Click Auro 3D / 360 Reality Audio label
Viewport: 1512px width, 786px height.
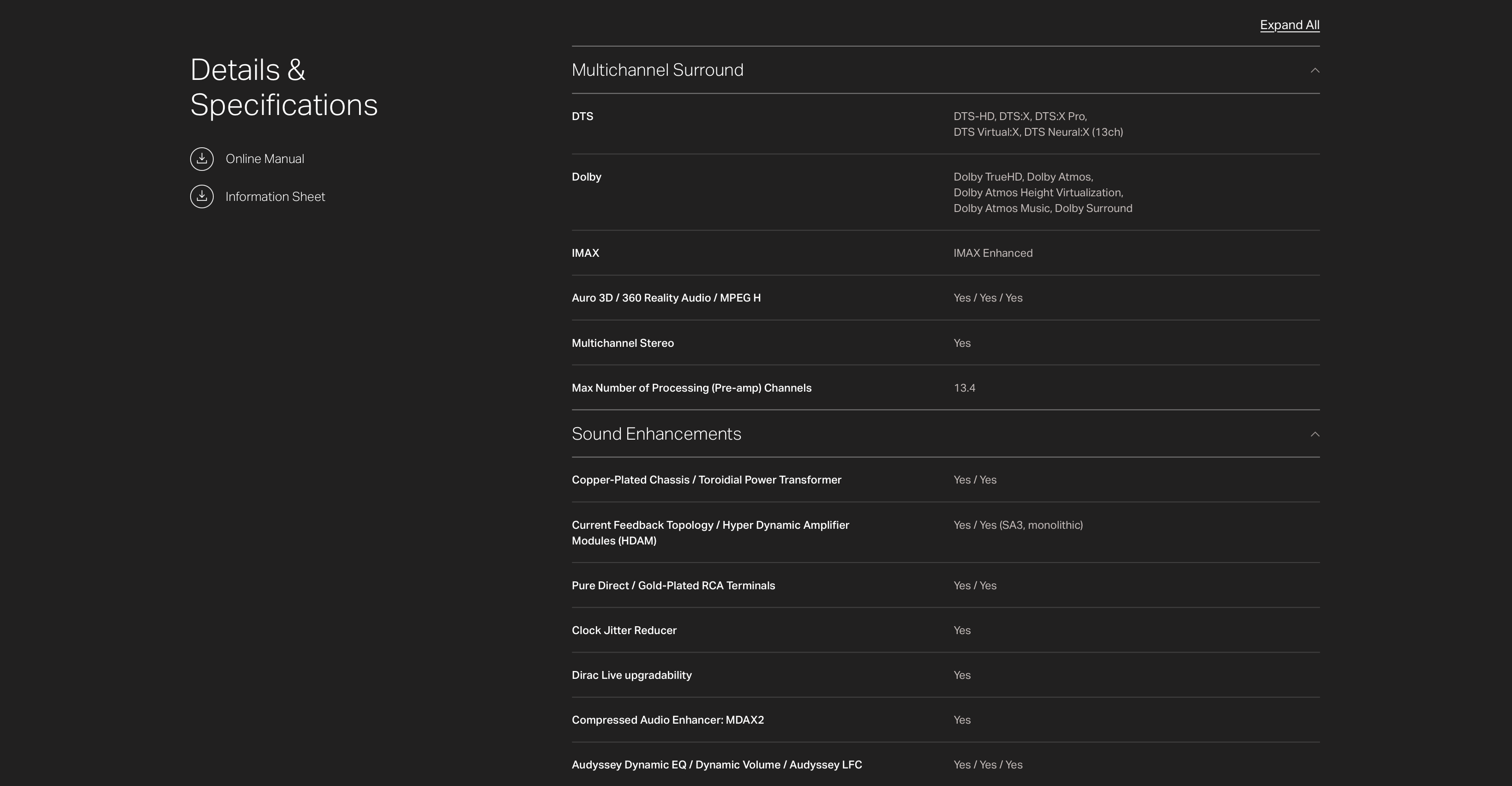tap(666, 298)
